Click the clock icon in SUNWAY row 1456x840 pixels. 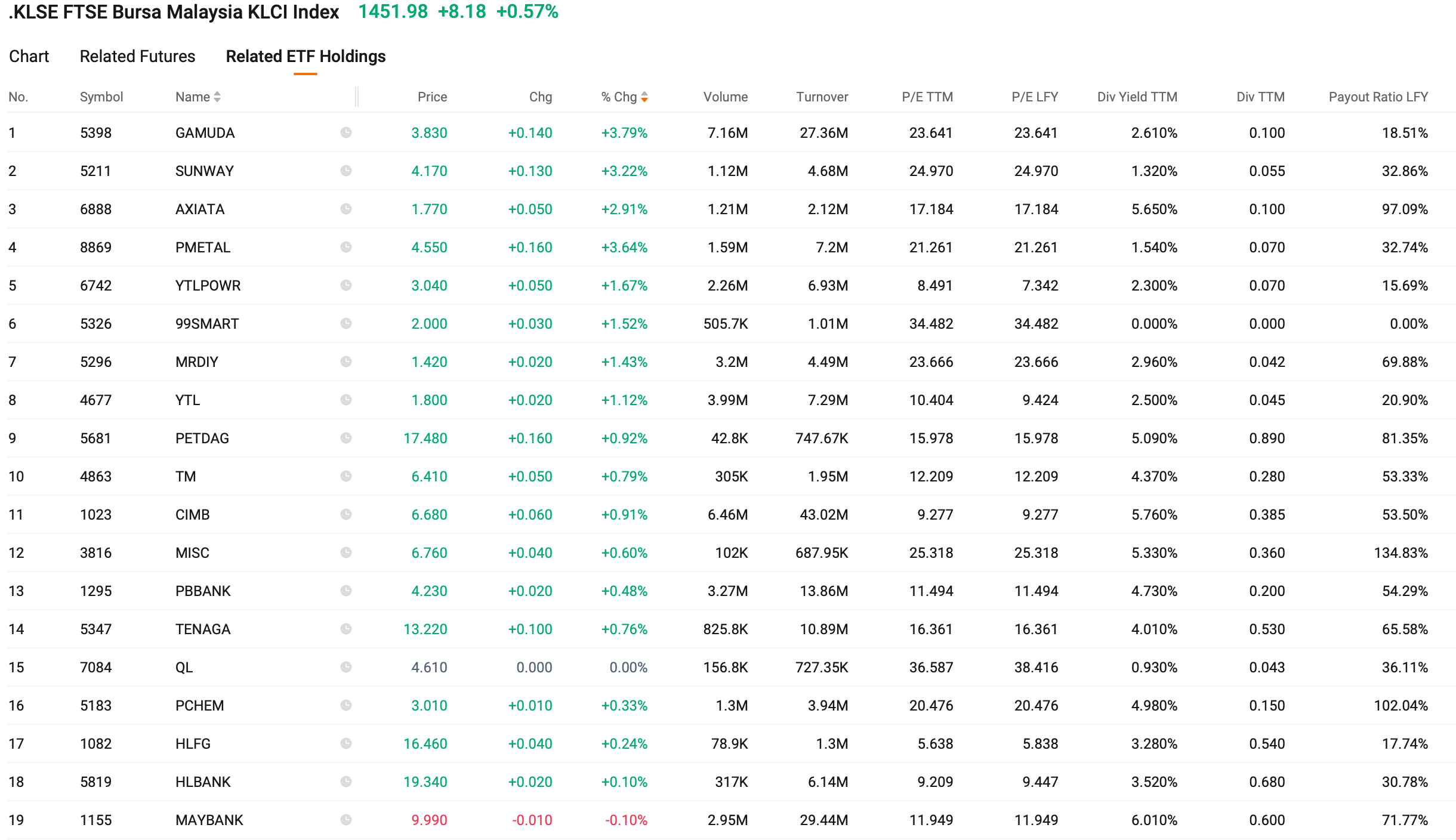pos(346,171)
